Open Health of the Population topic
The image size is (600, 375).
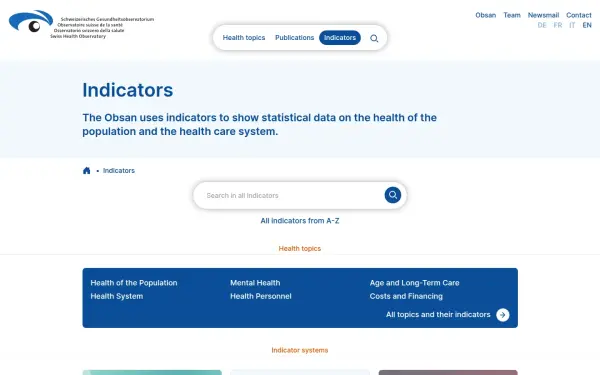[x=134, y=283]
